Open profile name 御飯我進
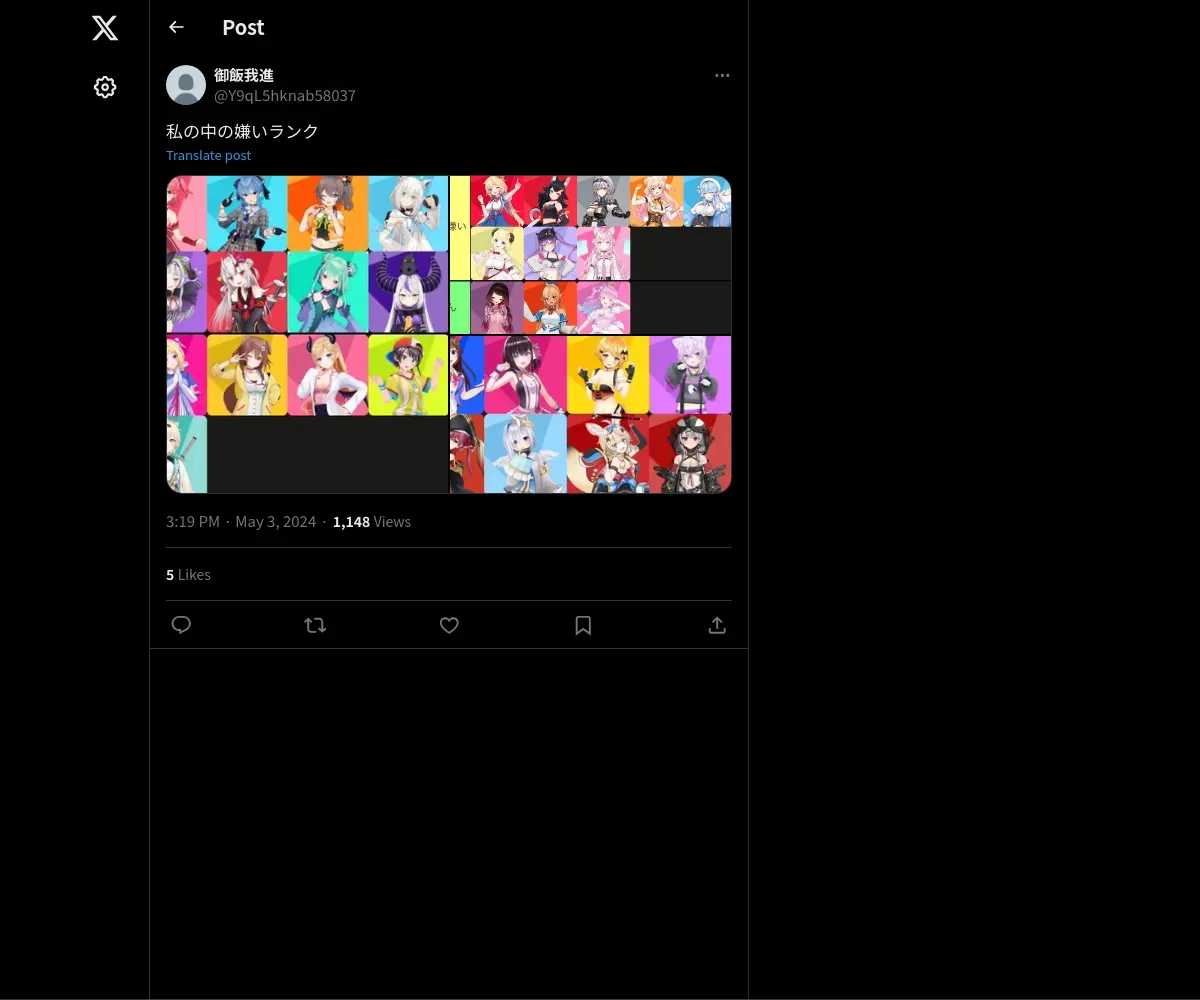Screen dimensions: 1200x1000 pyautogui.click(x=244, y=75)
